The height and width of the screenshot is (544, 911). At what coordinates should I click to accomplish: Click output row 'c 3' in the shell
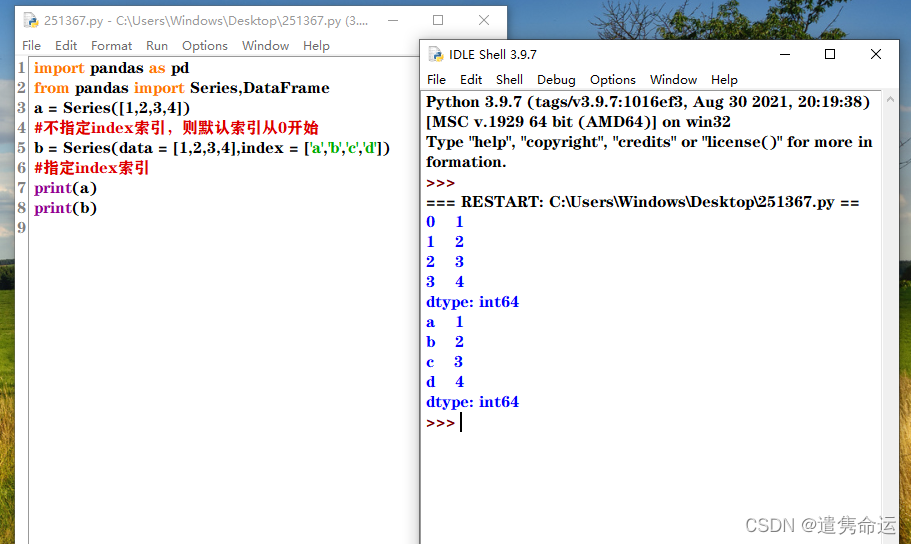click(x=444, y=362)
